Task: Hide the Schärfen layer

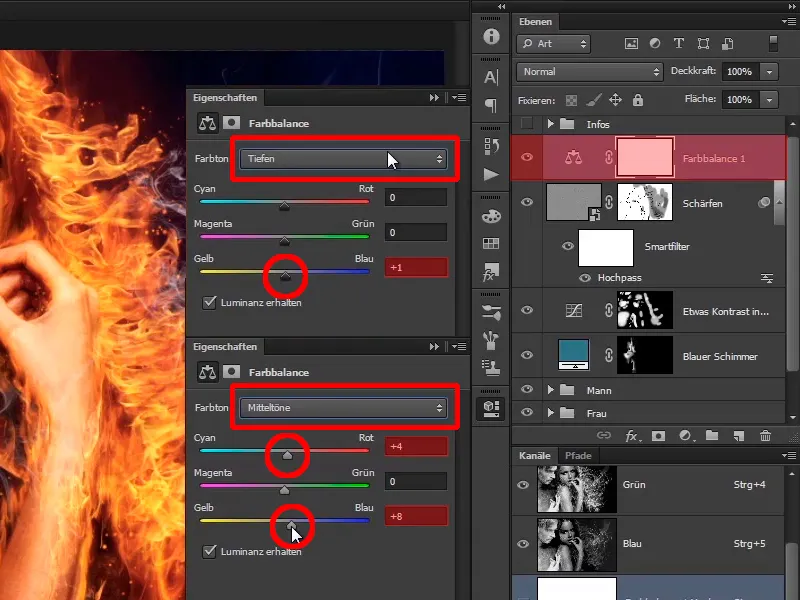Action: pos(527,202)
